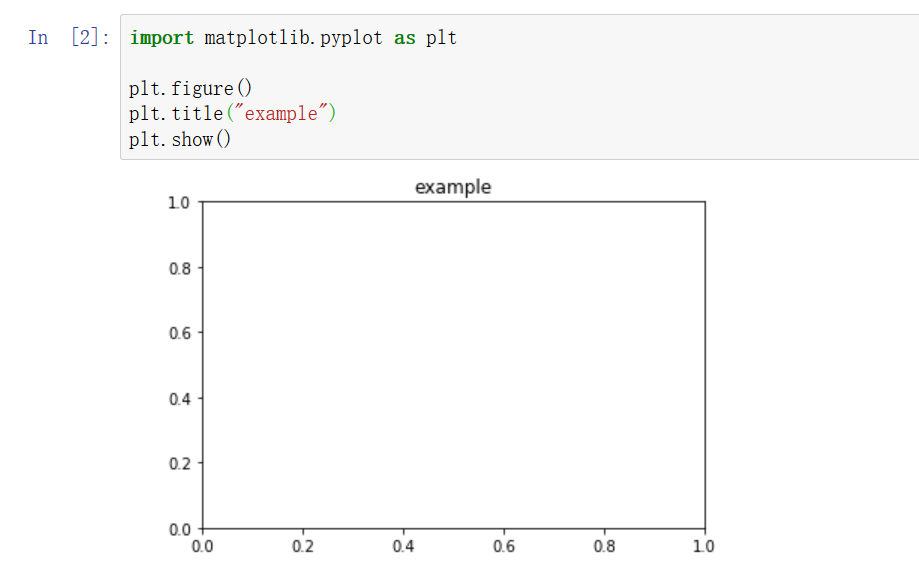Click the x-axis tick label 0.8
The height and width of the screenshot is (565, 919).
[x=604, y=546]
